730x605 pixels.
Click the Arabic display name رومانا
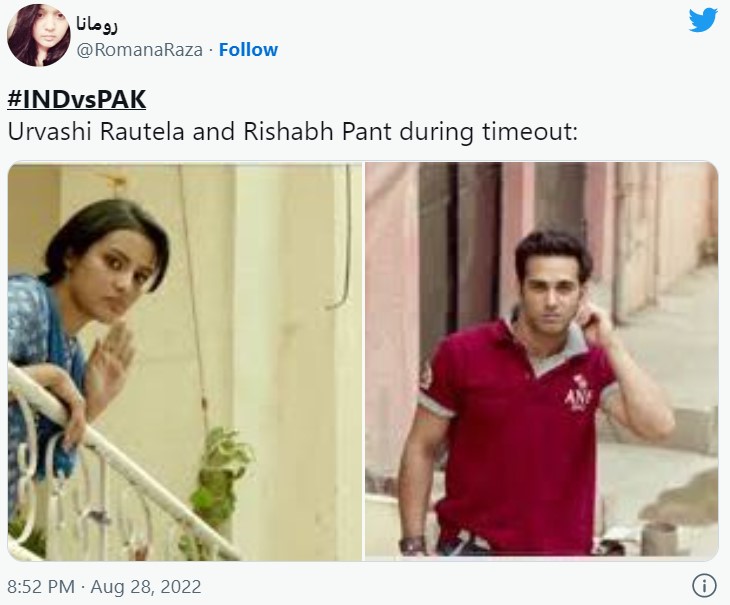click(97, 24)
